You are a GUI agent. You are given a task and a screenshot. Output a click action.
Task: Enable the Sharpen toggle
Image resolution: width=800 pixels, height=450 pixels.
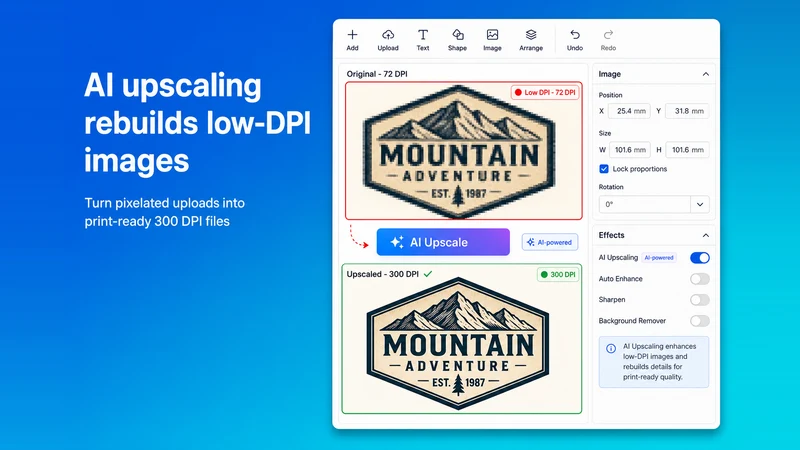(699, 299)
